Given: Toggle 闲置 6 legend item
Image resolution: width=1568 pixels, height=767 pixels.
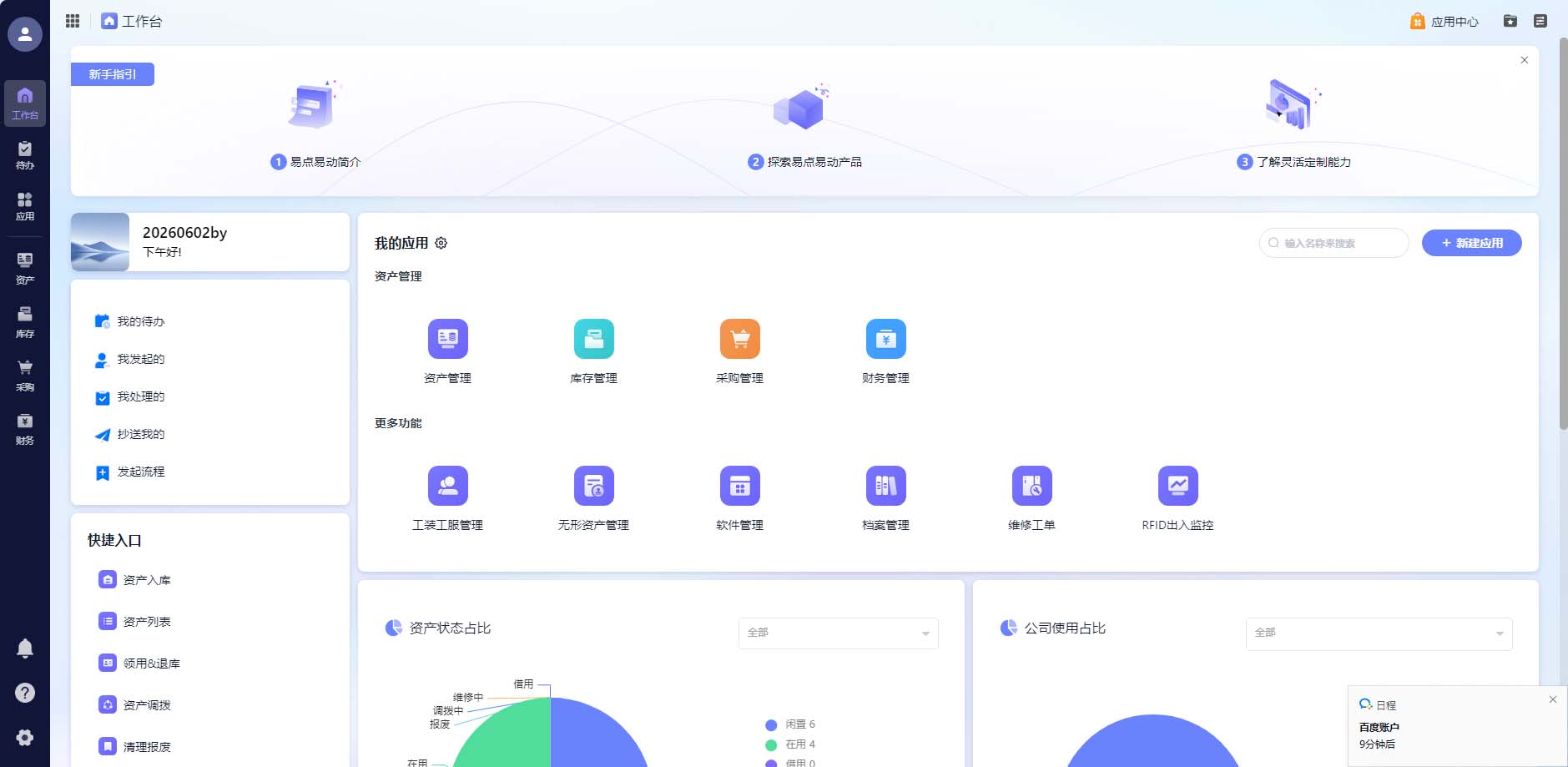Looking at the screenshot, I should coord(790,724).
